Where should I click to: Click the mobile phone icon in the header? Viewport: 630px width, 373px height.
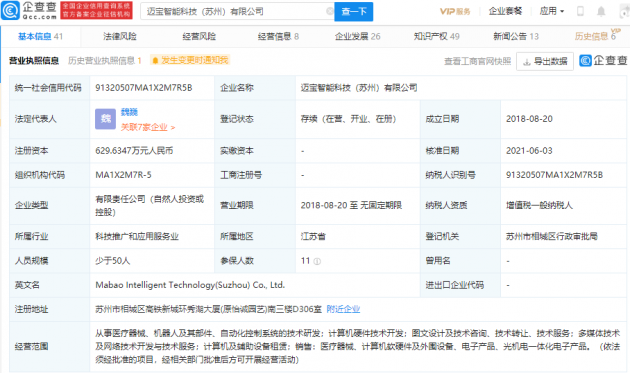tap(580, 11)
